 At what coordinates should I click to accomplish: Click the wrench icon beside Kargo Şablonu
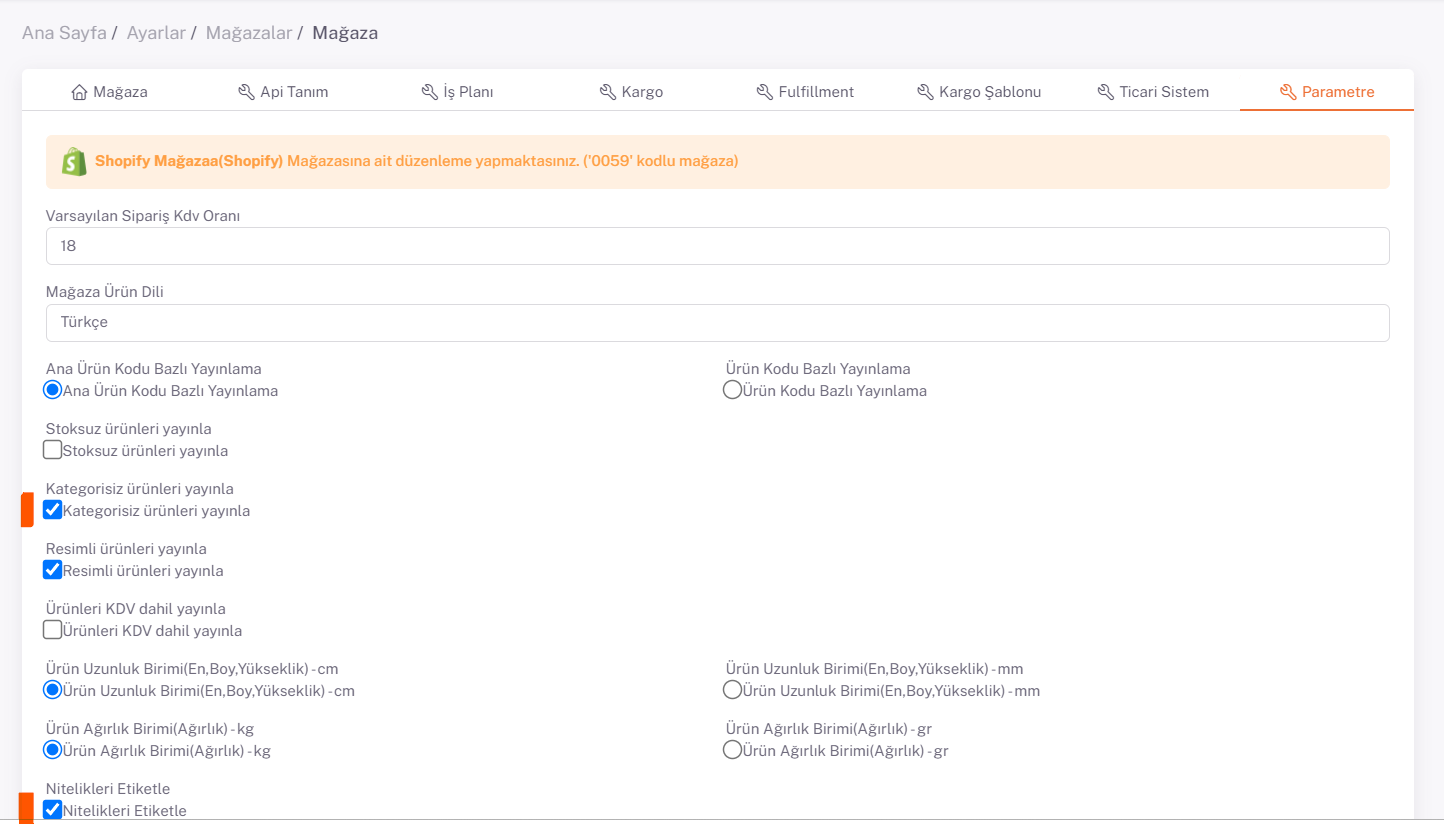tap(925, 92)
